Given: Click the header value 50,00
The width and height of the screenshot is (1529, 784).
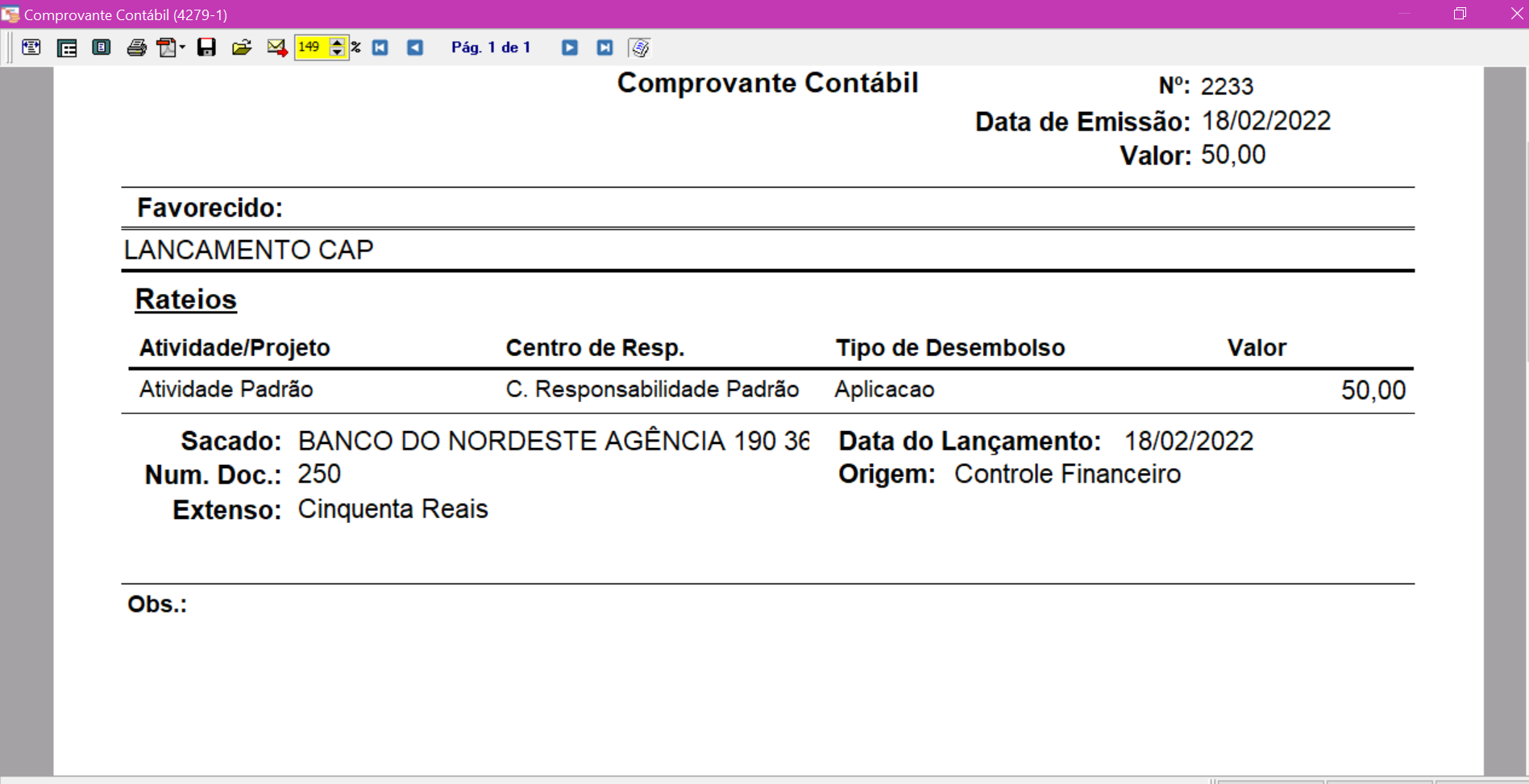Looking at the screenshot, I should [1233, 155].
